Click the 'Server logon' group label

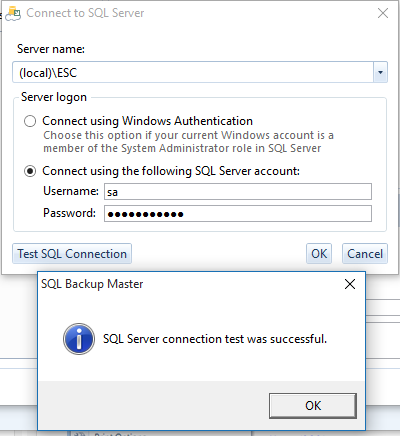pyautogui.click(x=54, y=97)
